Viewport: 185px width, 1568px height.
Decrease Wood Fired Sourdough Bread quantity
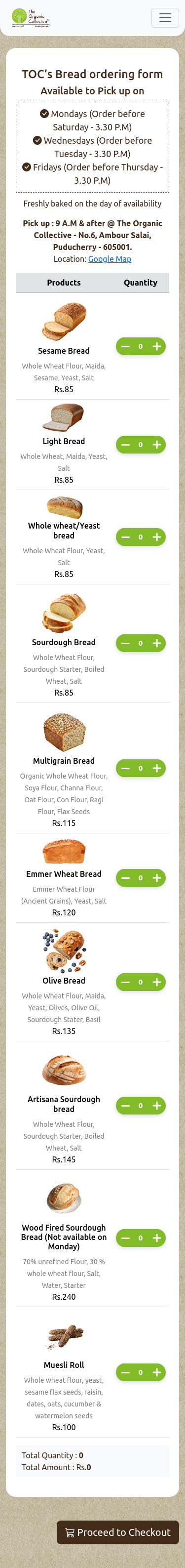[x=125, y=1238]
